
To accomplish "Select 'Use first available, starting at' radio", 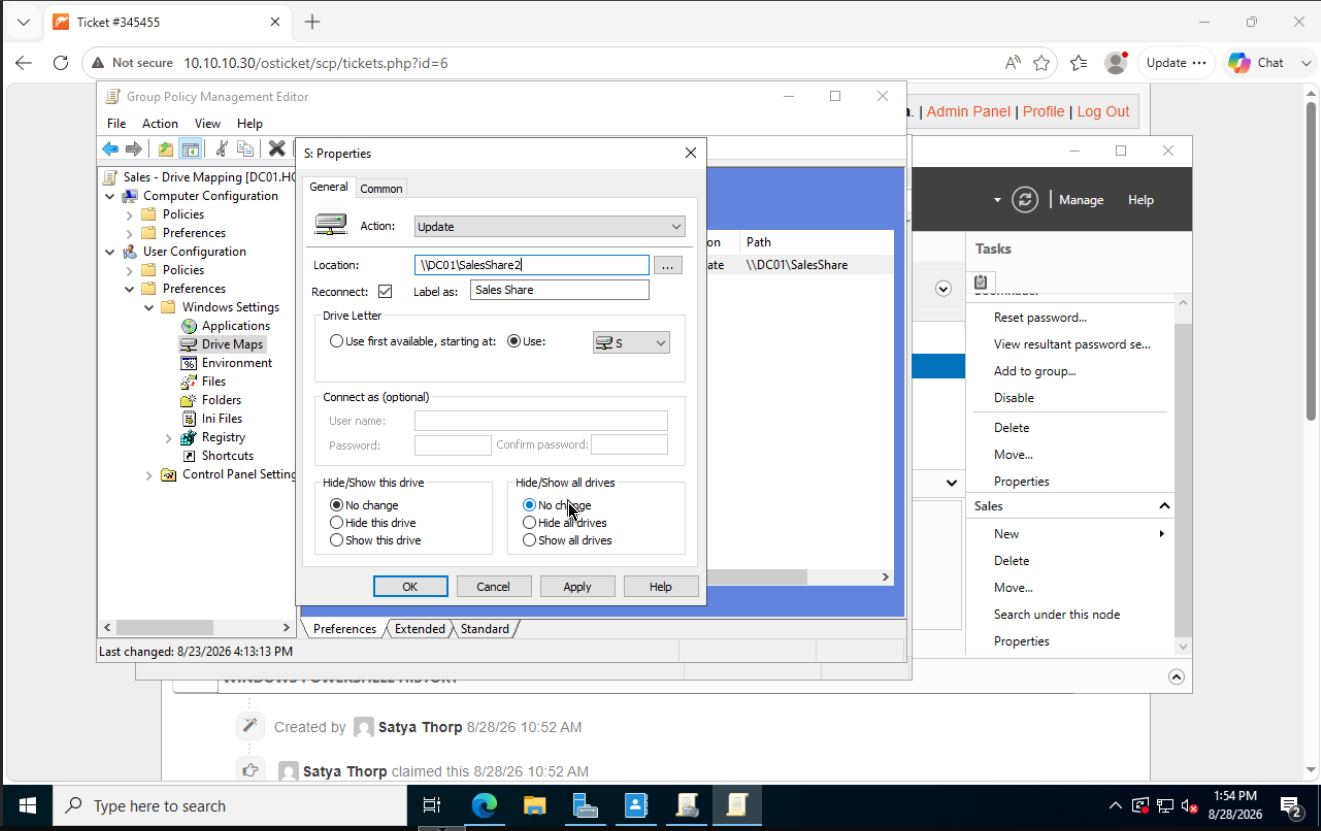I will point(336,341).
